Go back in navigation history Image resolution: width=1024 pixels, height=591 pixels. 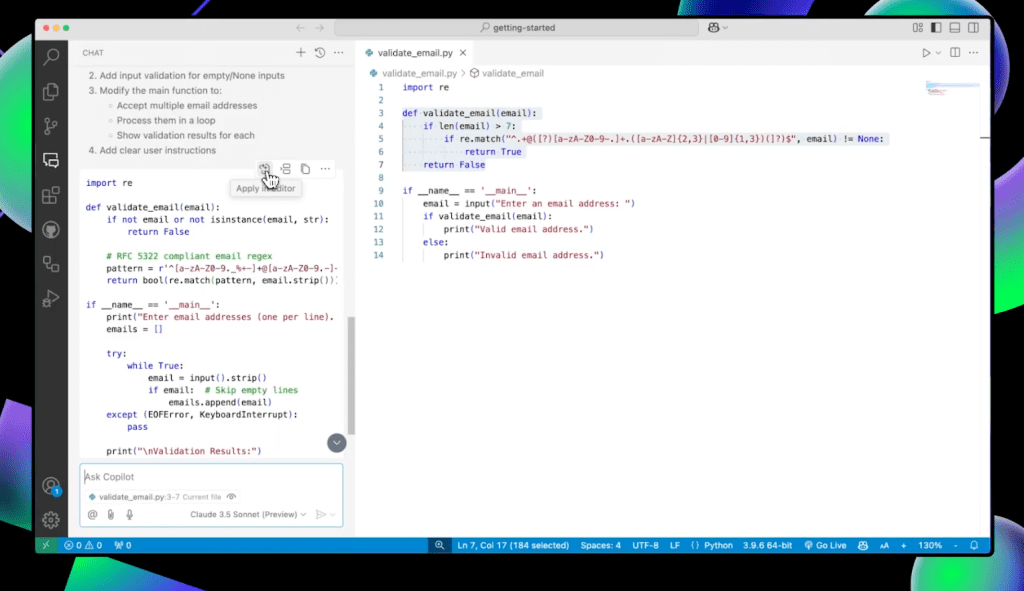coord(300,27)
